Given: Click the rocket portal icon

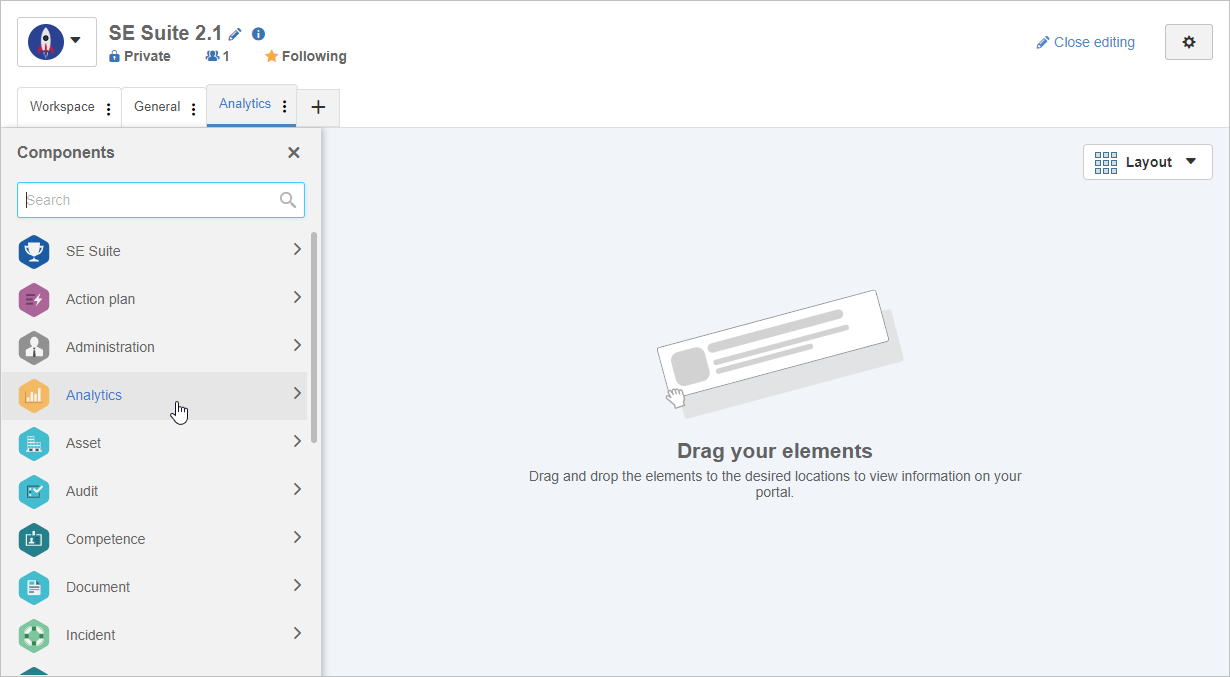Looking at the screenshot, I should pos(45,41).
